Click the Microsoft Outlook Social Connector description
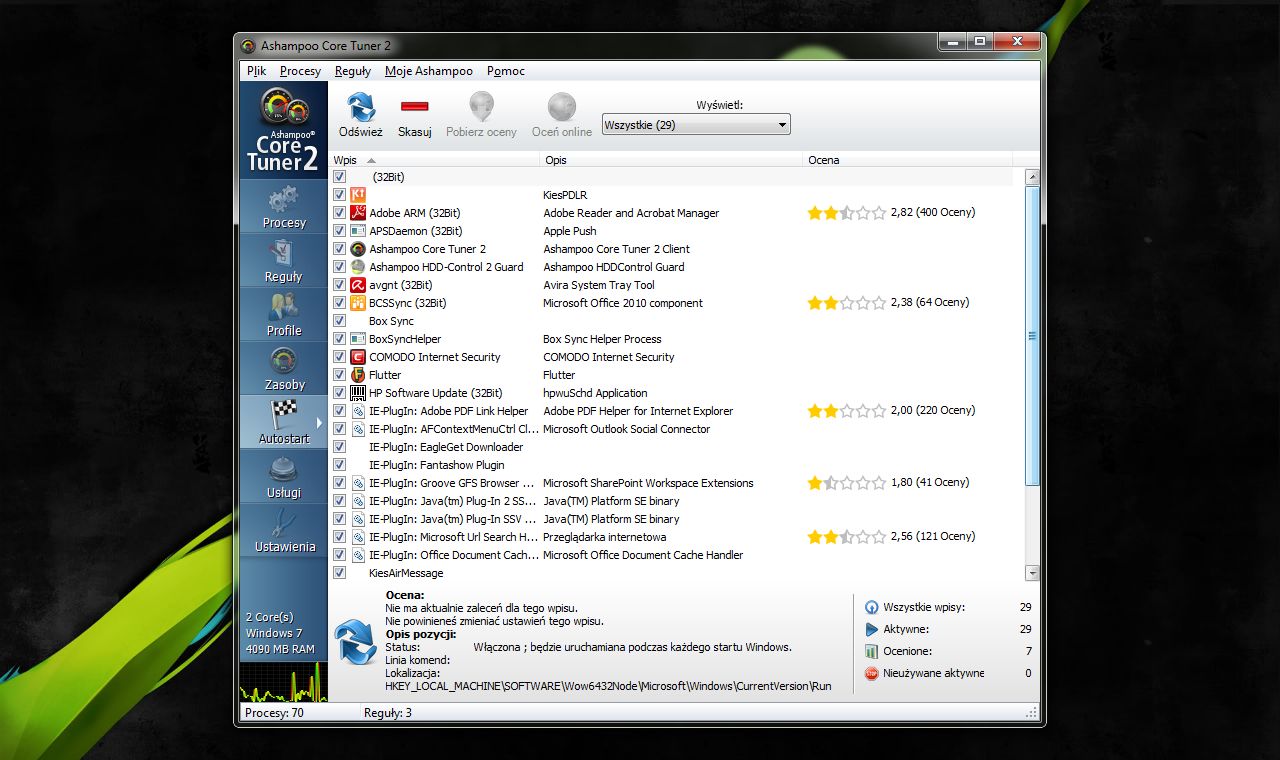Screen dimensions: 1280x760 626,429
